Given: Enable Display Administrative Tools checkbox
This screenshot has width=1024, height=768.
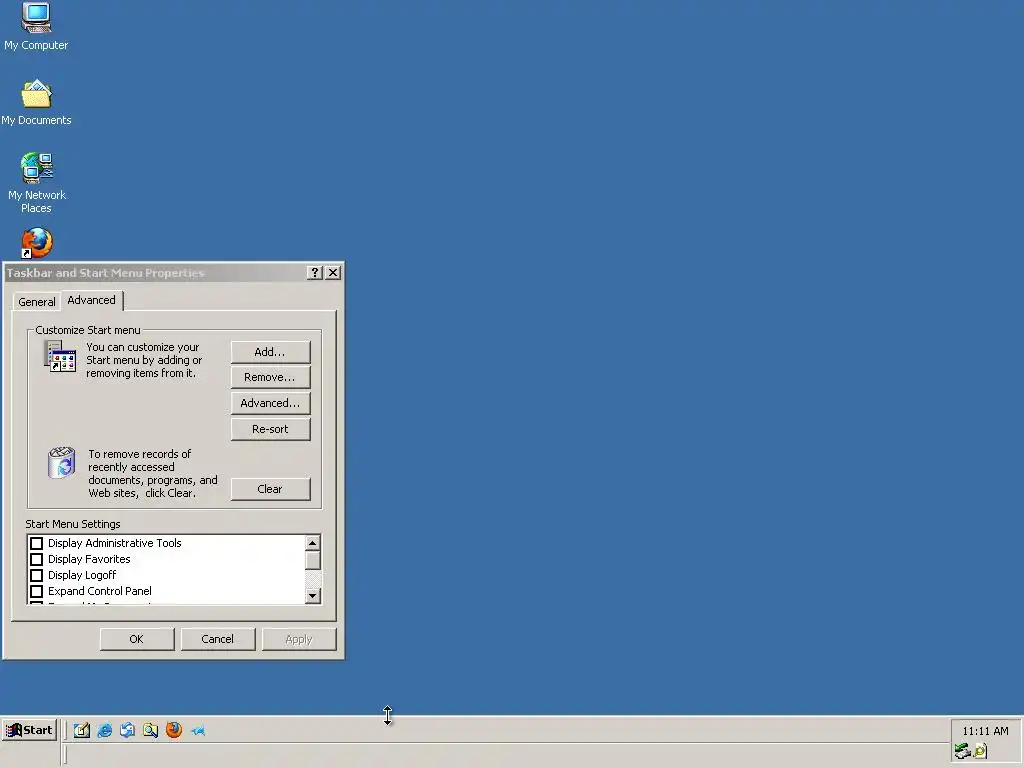Looking at the screenshot, I should (37, 543).
